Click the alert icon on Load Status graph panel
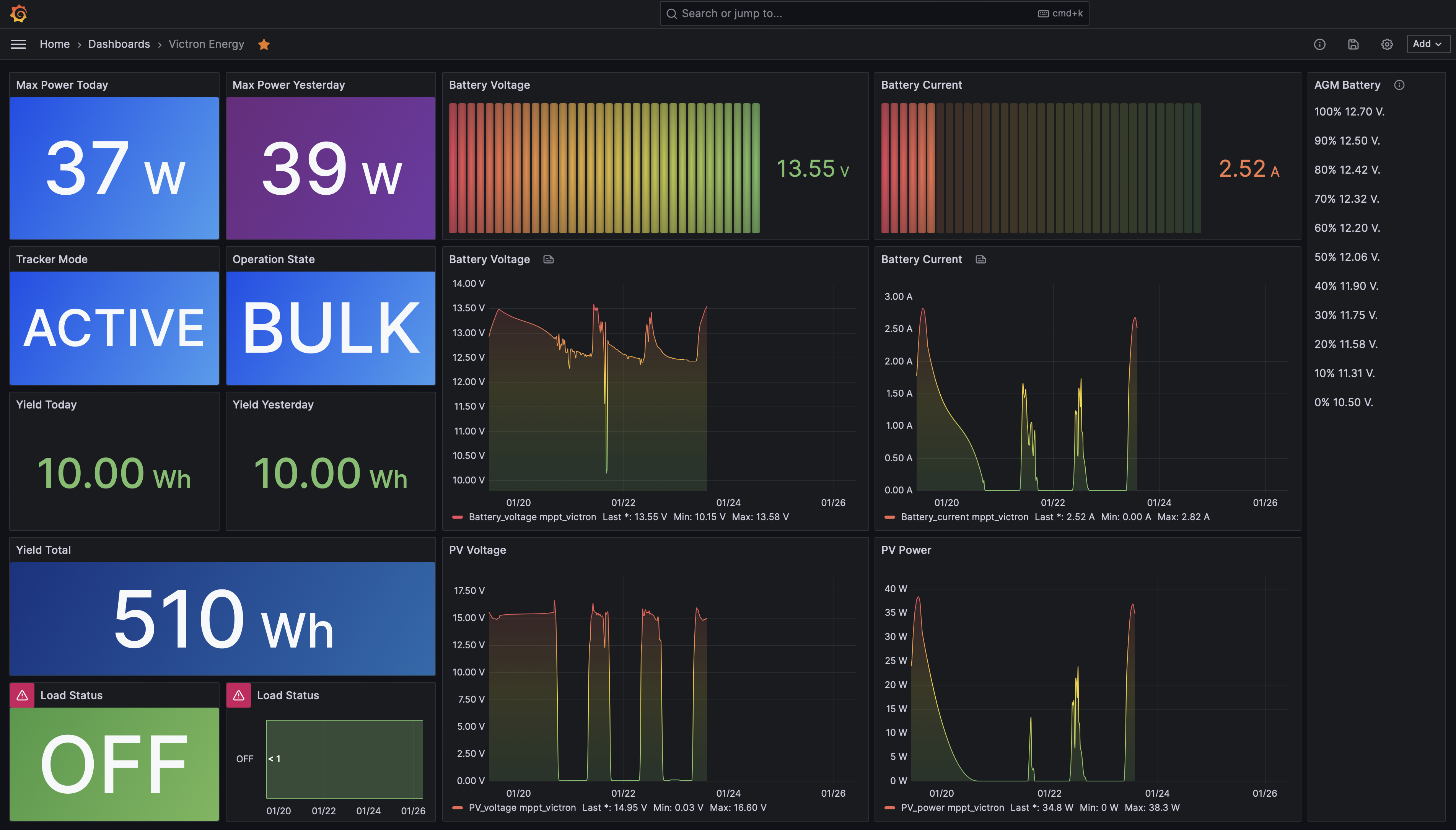This screenshot has width=1456, height=830. 239,695
